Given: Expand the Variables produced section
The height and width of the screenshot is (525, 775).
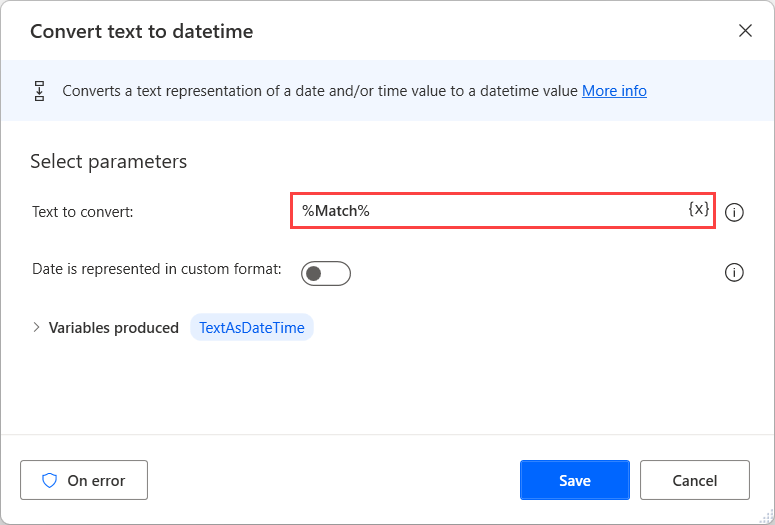Looking at the screenshot, I should click(36, 327).
